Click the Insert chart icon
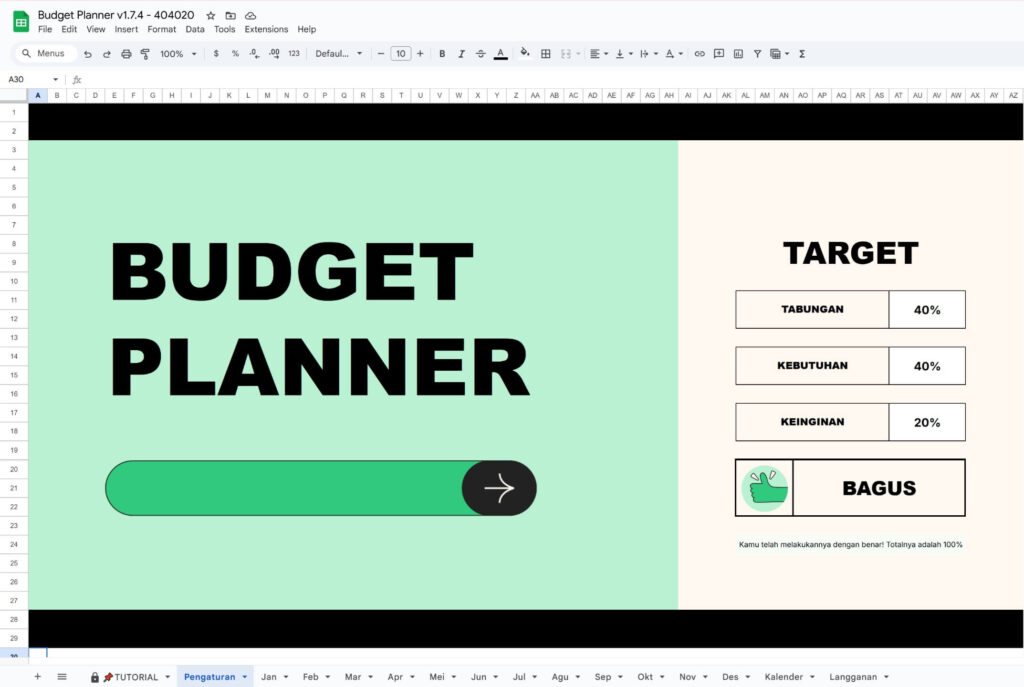Image resolution: width=1024 pixels, height=687 pixels. [x=738, y=54]
